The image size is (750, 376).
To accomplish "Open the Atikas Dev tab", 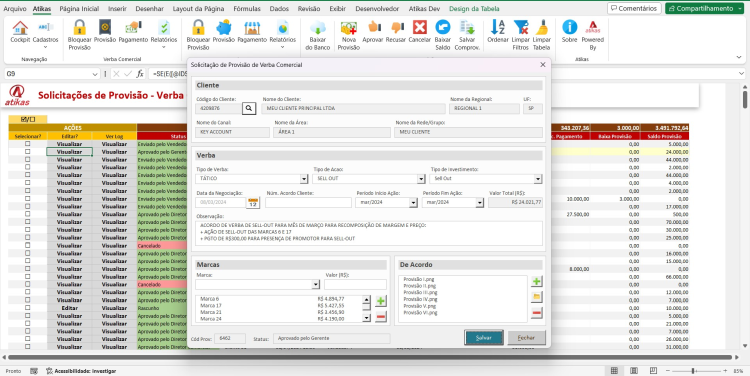I will pos(424,9).
